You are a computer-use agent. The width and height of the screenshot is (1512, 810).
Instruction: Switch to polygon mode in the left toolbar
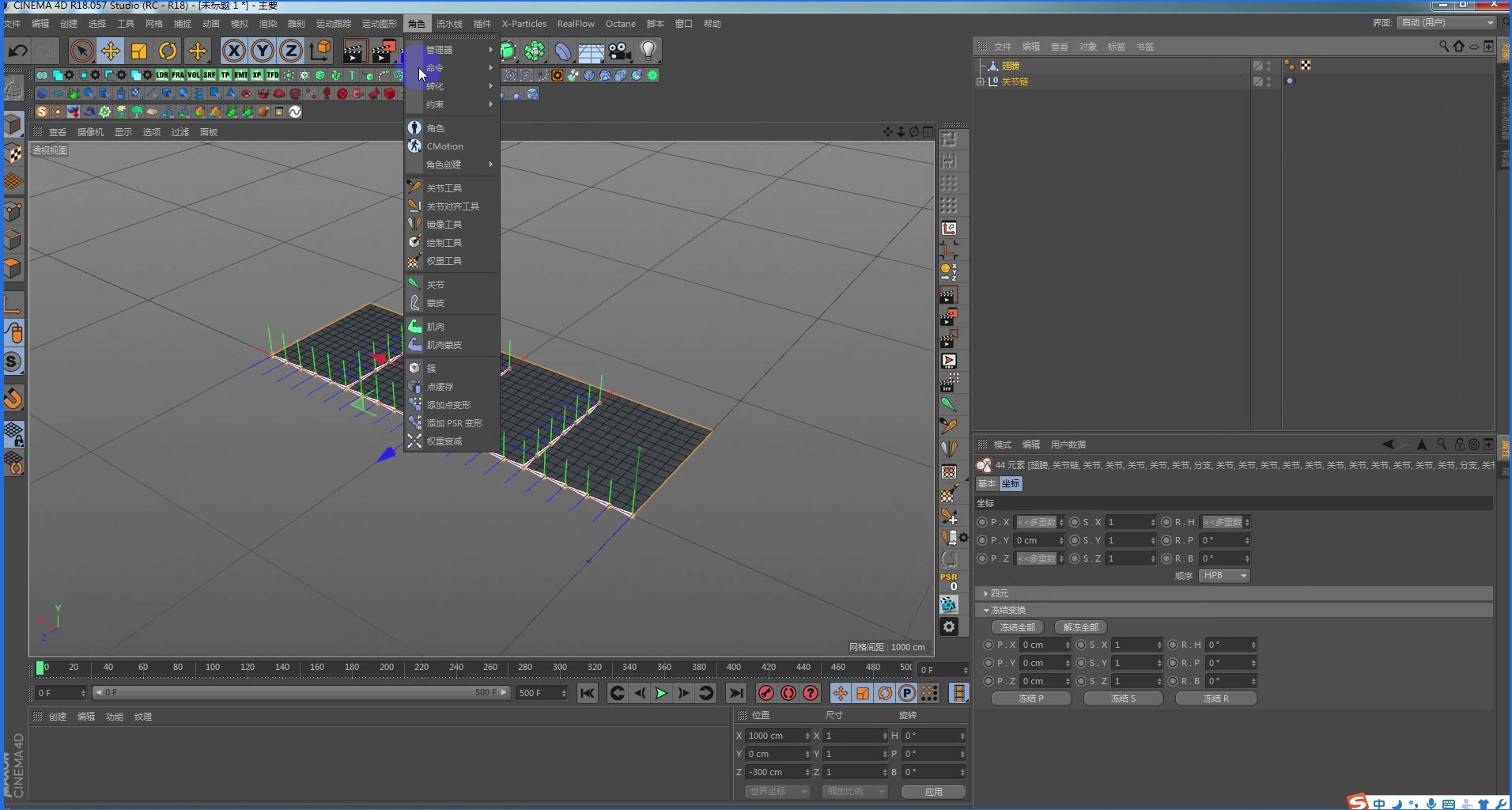coord(13,267)
